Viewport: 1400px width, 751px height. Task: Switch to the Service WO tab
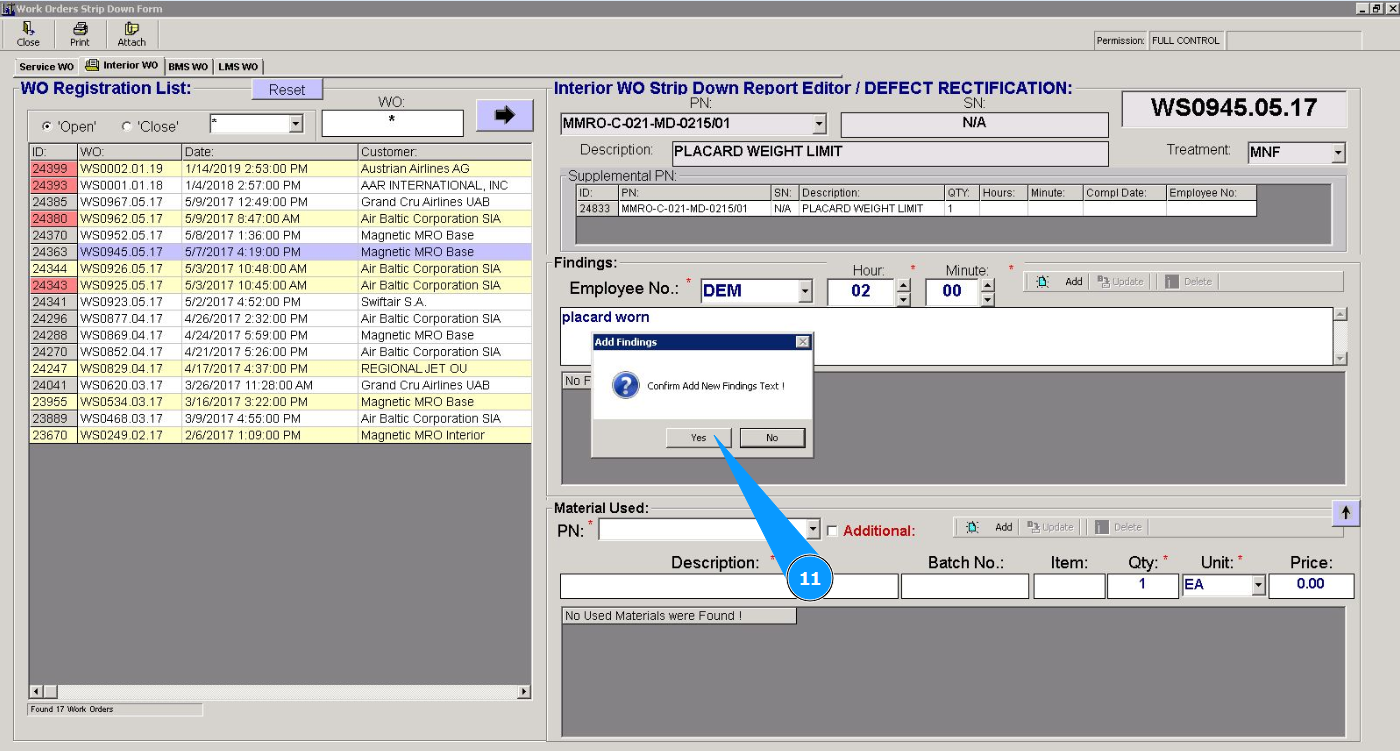46,67
